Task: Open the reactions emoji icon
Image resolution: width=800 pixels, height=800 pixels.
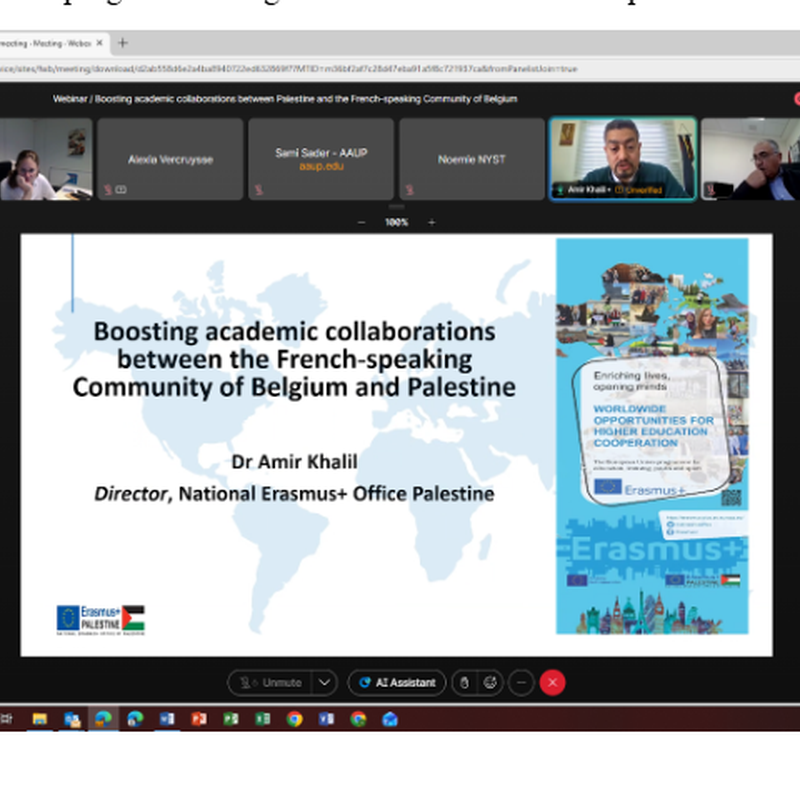Action: 490,682
